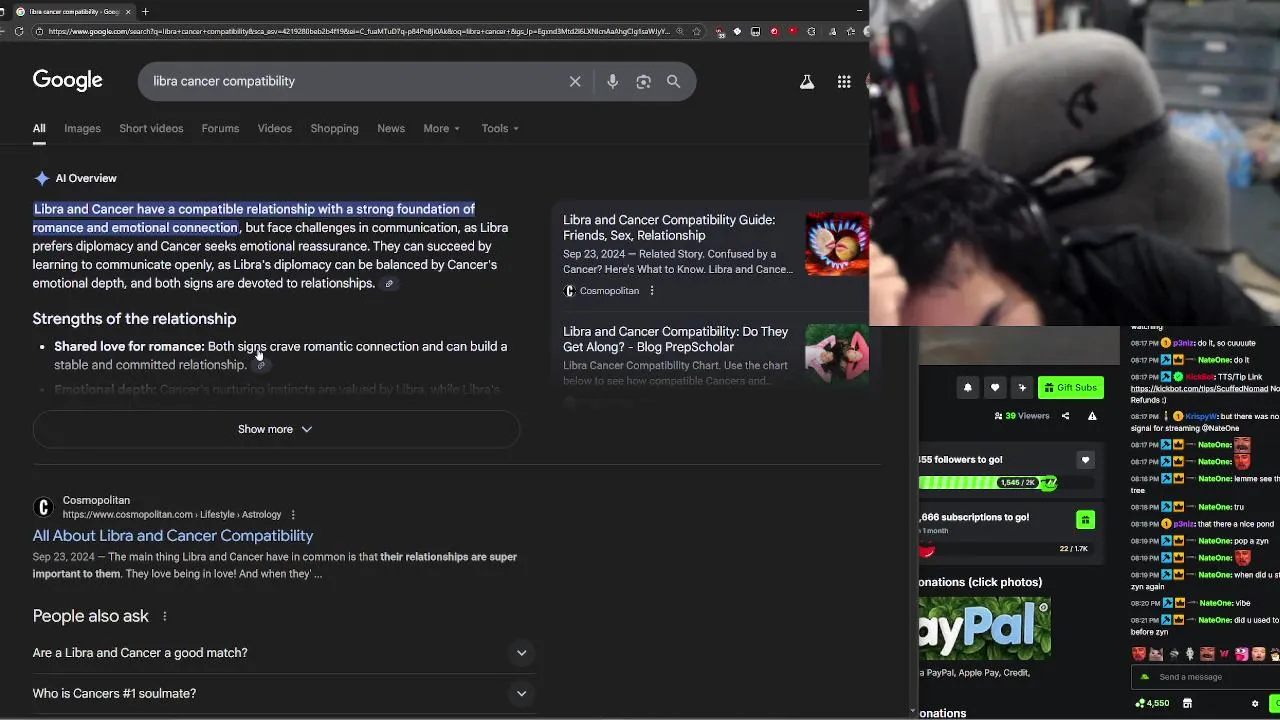Click the share icon next to Viewers
Image resolution: width=1280 pixels, height=720 pixels.
pos(1065,416)
